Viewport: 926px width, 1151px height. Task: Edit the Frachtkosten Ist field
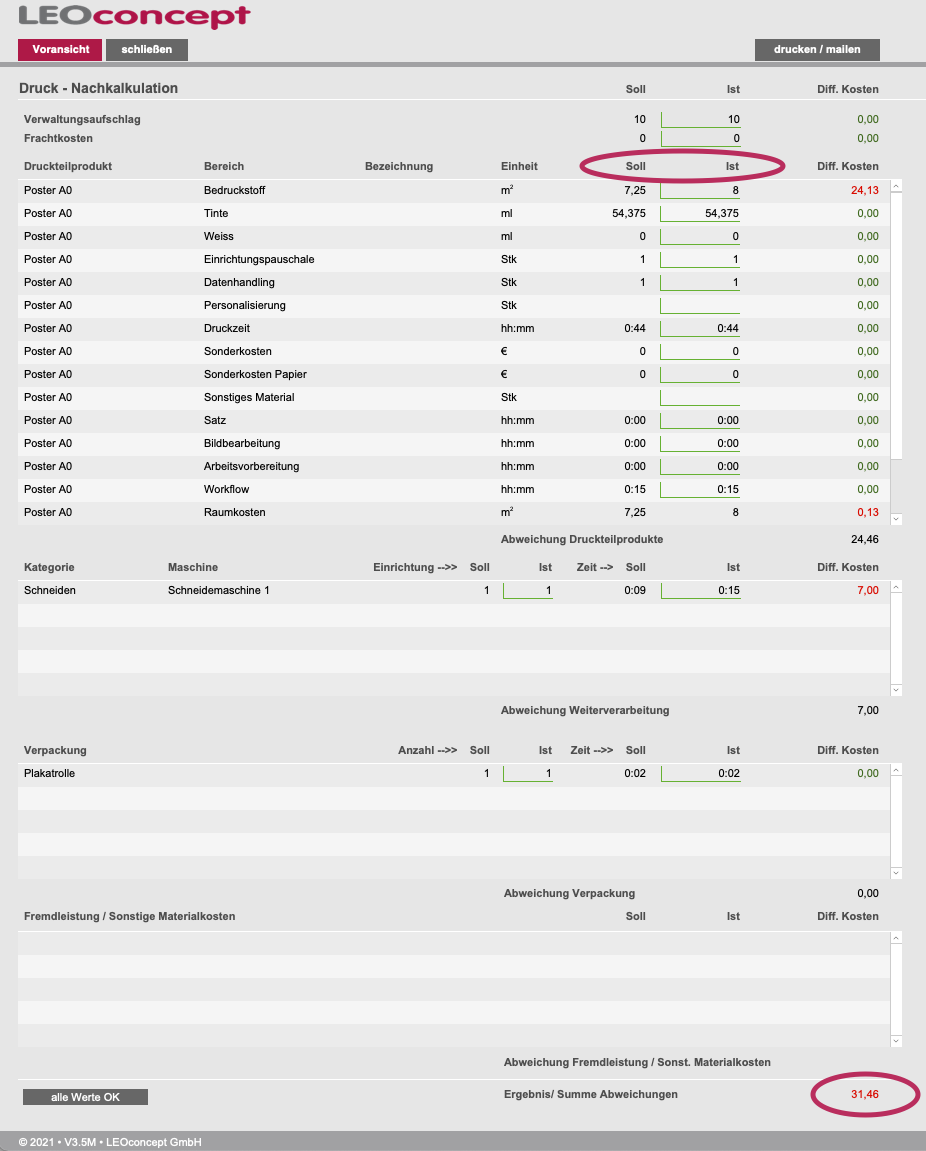700,138
